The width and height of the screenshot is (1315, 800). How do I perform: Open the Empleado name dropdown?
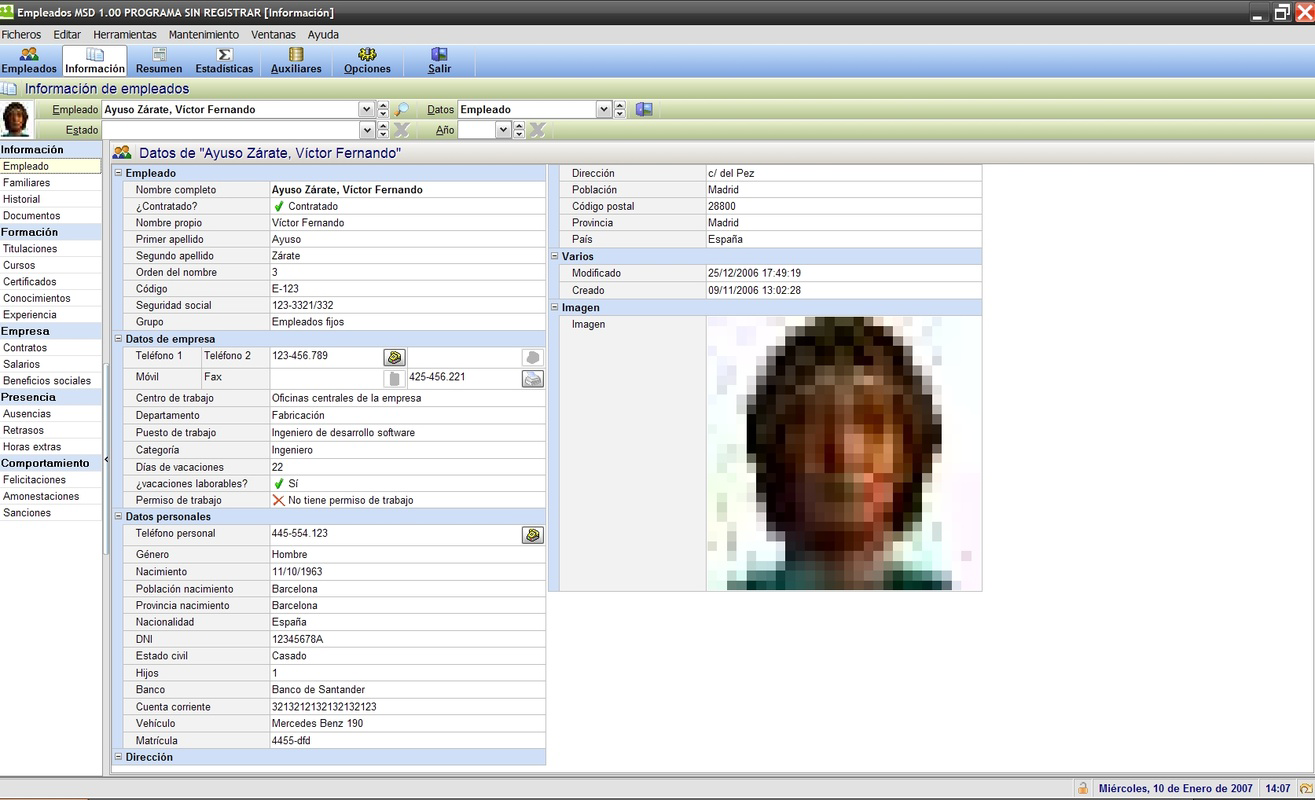click(365, 109)
